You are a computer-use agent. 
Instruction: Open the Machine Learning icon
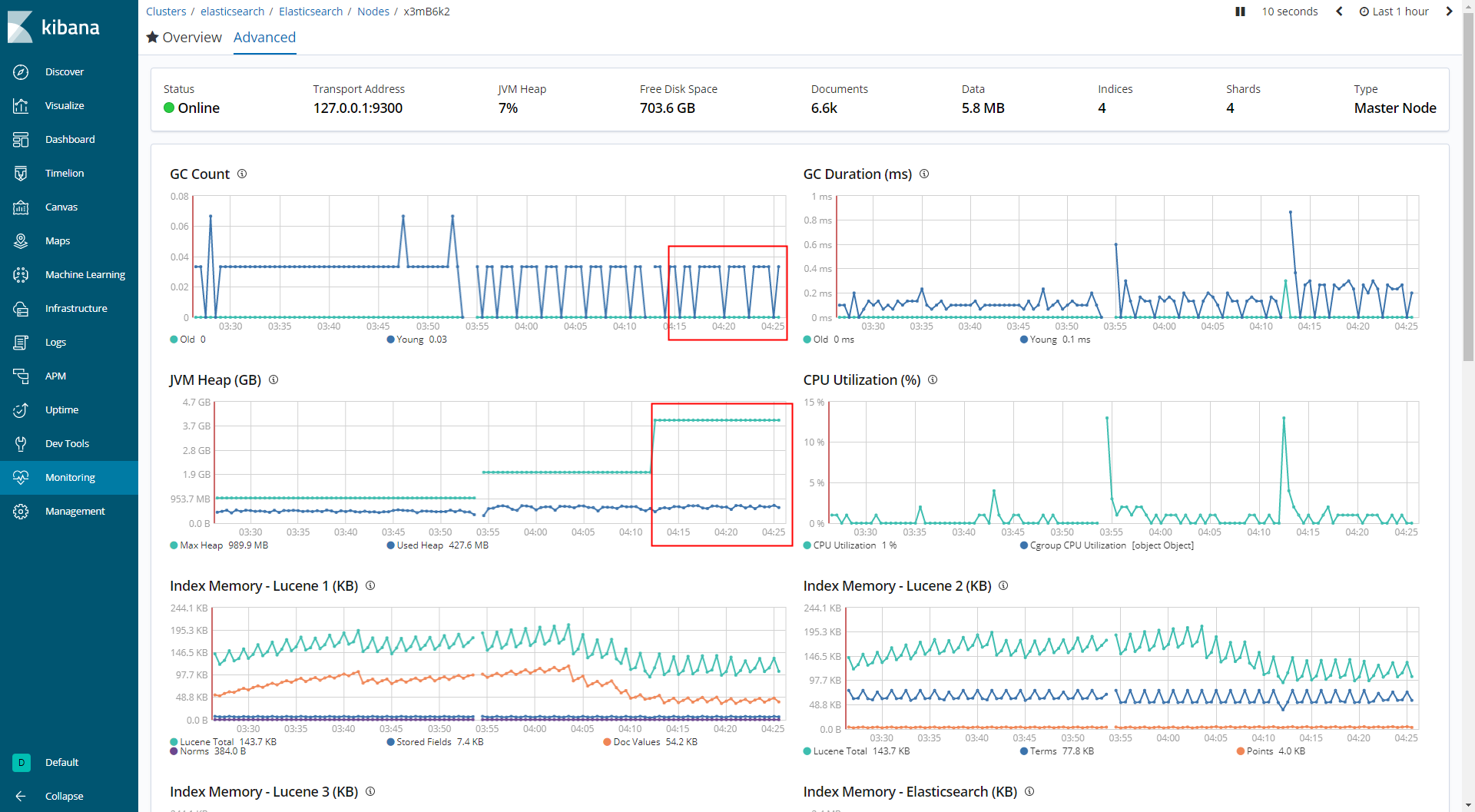pos(21,275)
